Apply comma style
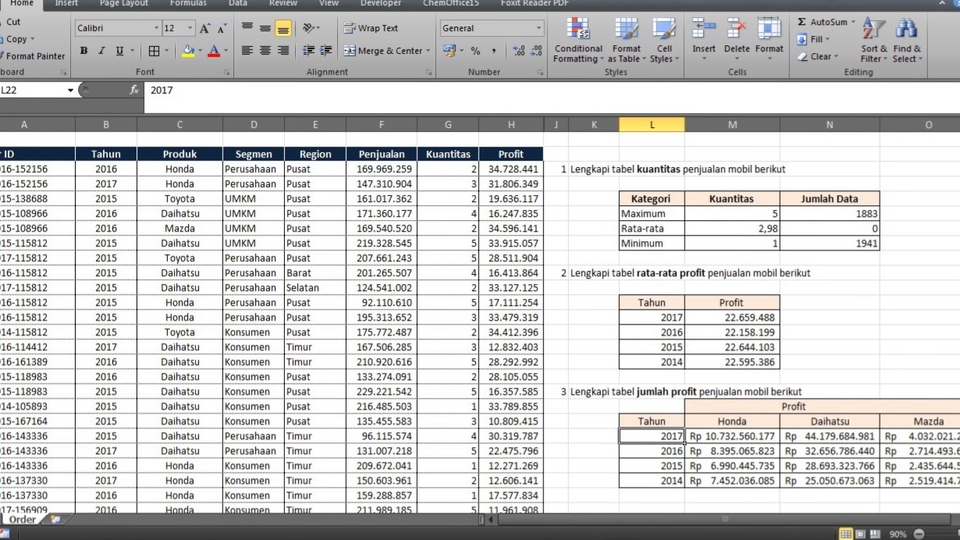 [x=493, y=51]
